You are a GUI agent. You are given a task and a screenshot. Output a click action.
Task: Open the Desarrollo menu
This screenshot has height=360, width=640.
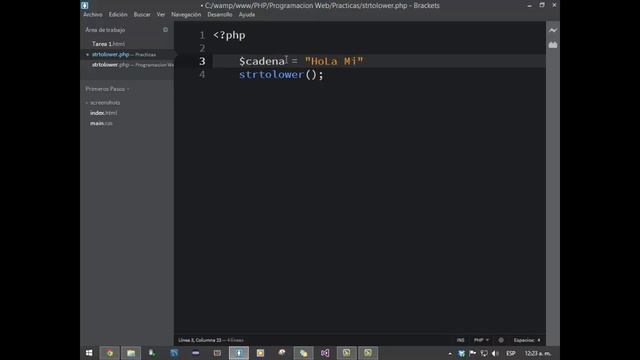pyautogui.click(x=220, y=15)
